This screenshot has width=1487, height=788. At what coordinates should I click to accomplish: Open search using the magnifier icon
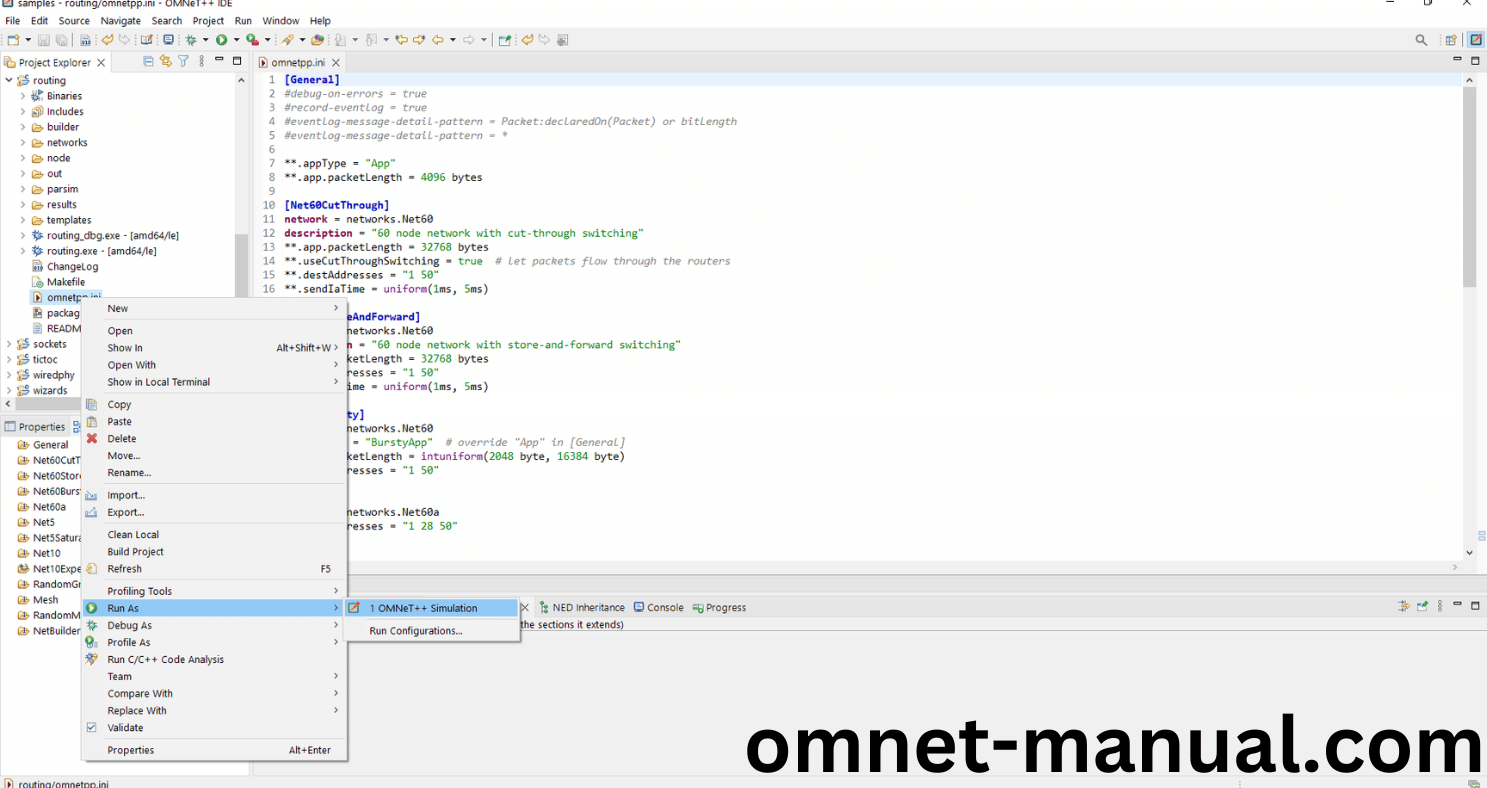[1420, 40]
